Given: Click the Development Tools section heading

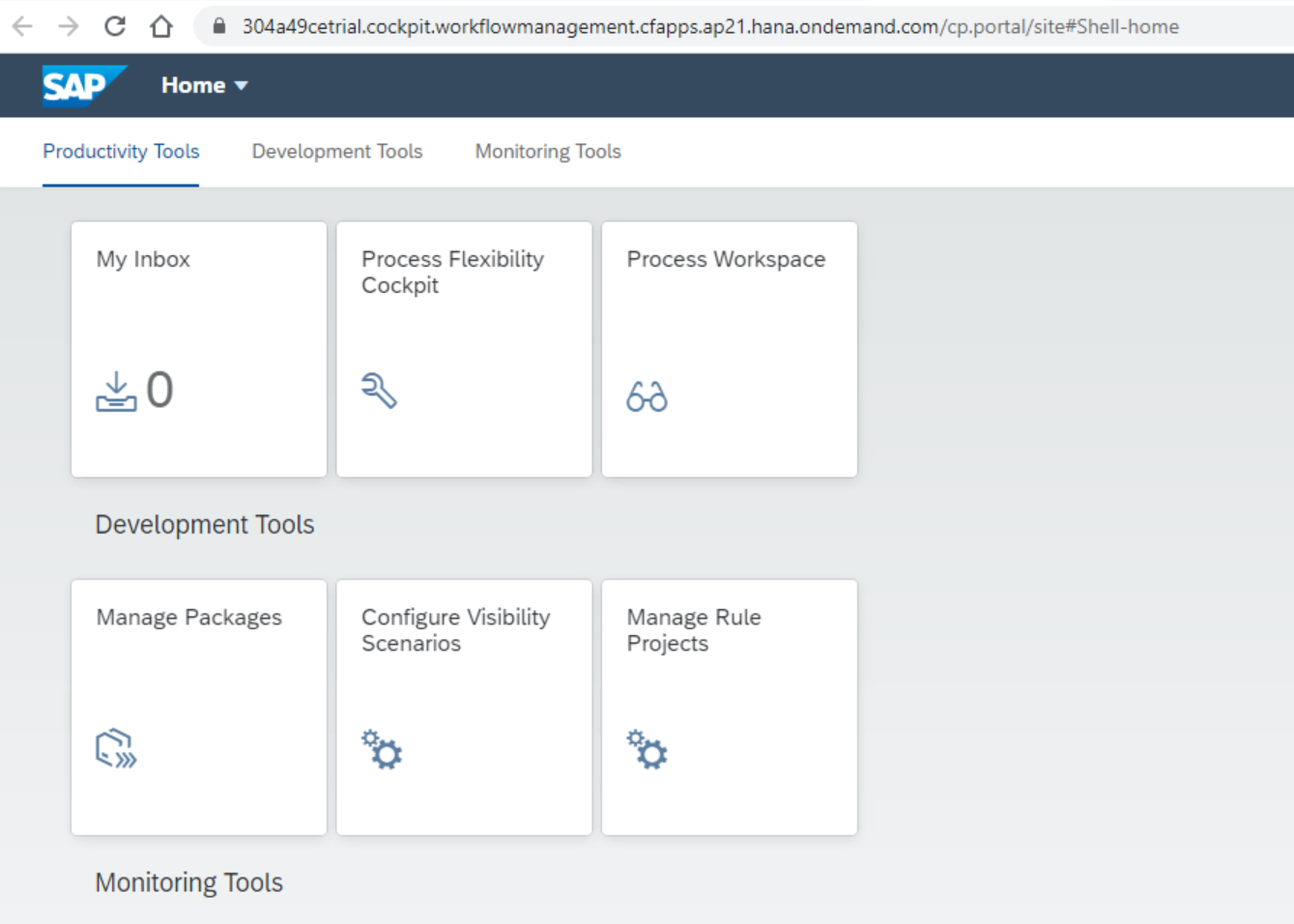Looking at the screenshot, I should click(205, 525).
